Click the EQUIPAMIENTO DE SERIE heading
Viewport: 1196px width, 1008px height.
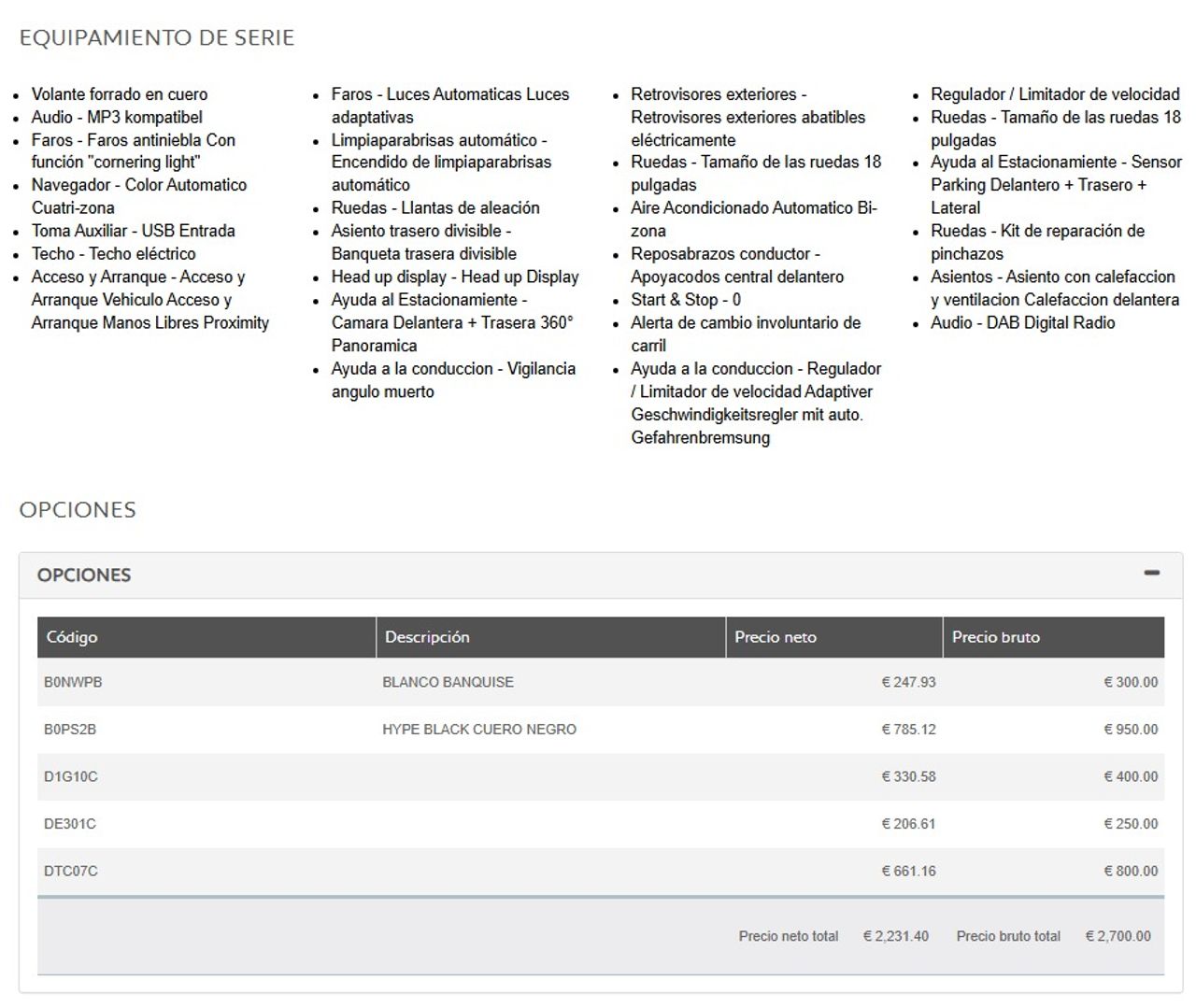(x=157, y=38)
